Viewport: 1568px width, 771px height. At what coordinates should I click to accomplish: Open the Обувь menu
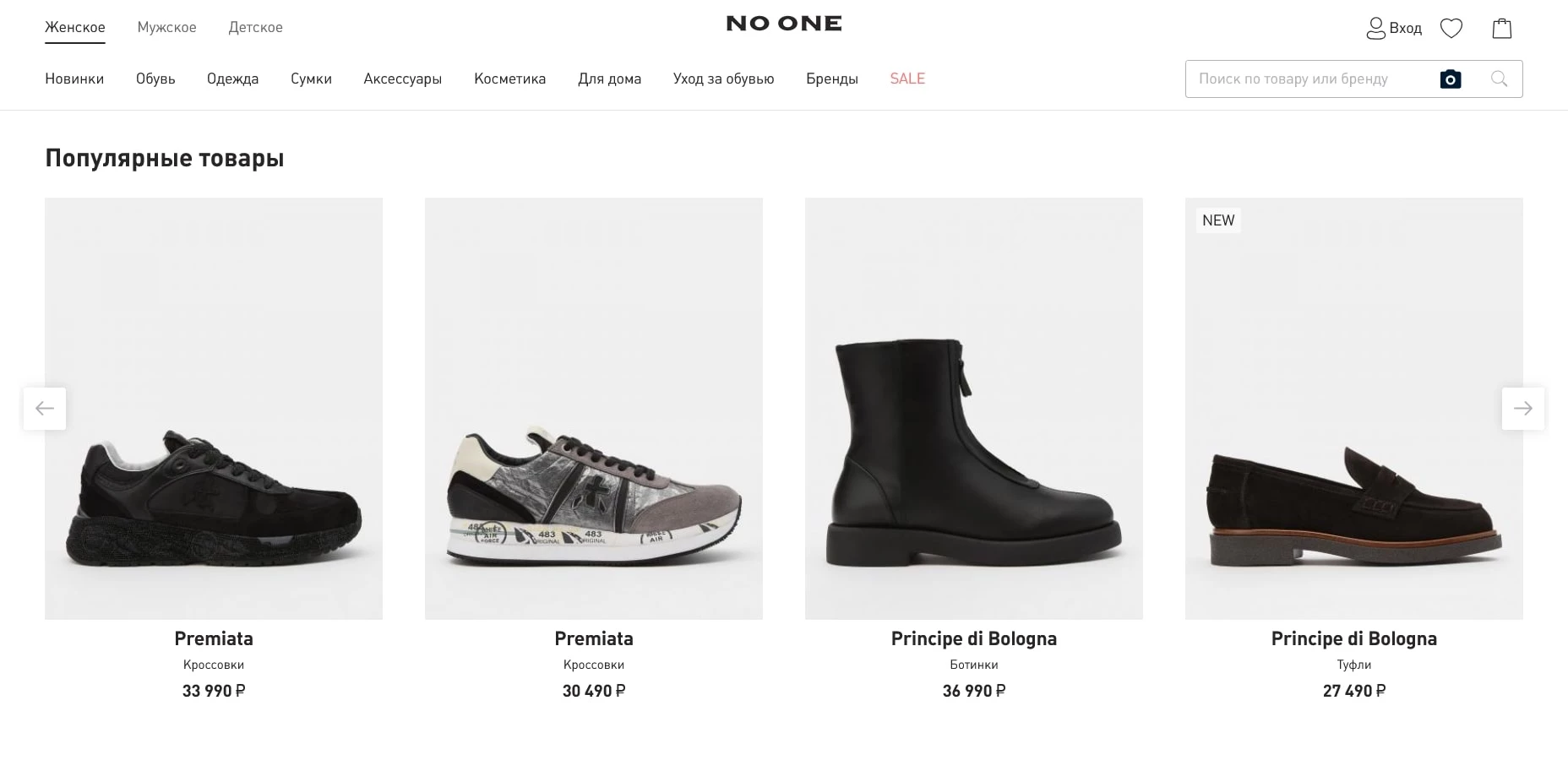[x=155, y=79]
